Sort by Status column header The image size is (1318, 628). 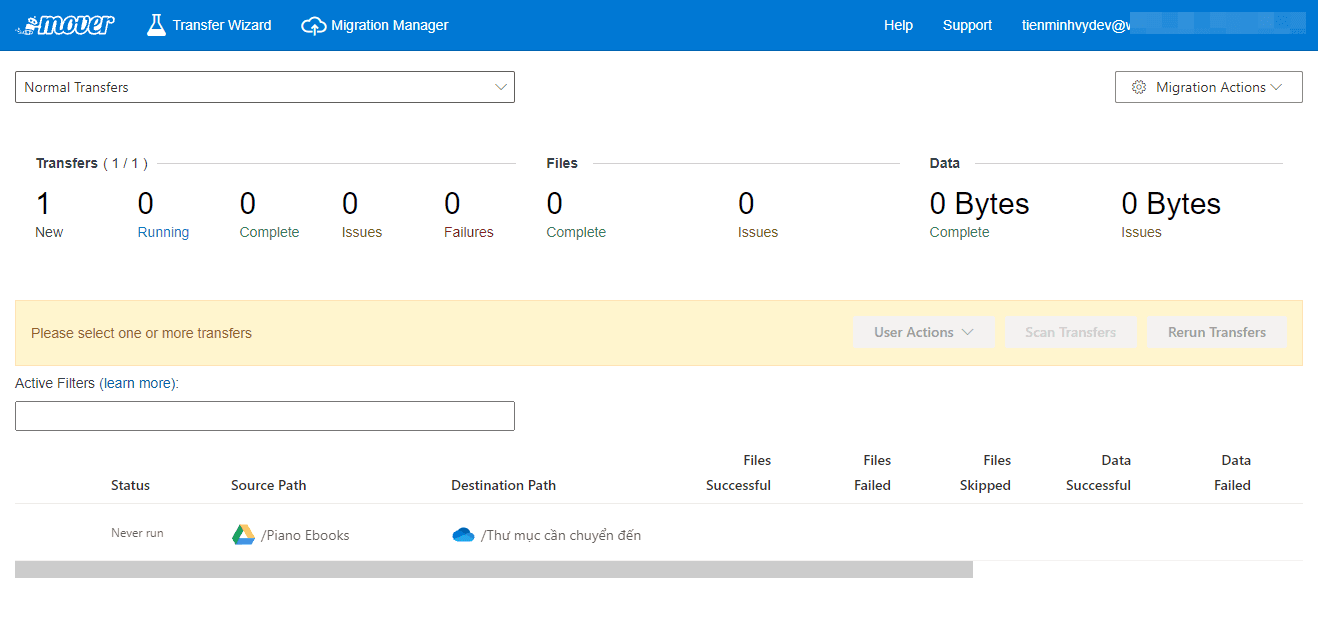pos(130,485)
